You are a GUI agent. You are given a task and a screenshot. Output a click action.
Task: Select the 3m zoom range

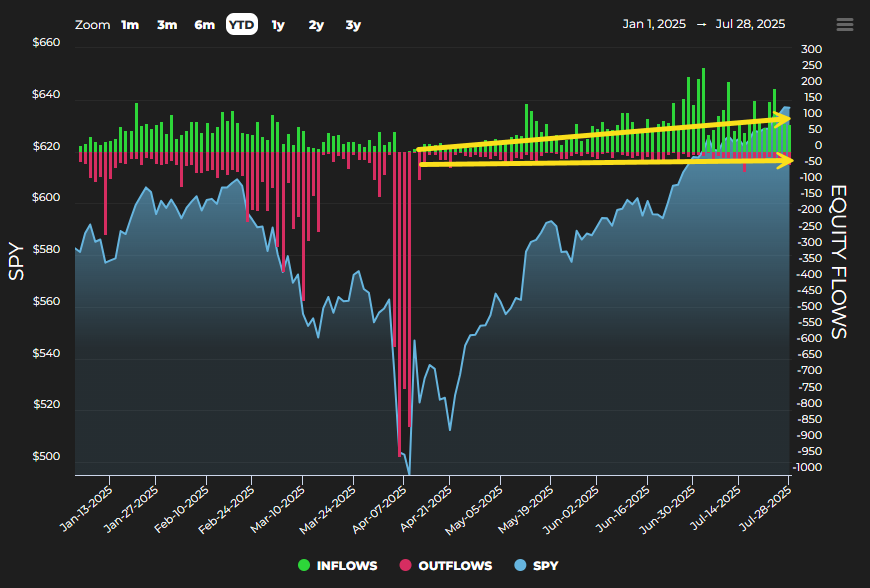pos(167,25)
